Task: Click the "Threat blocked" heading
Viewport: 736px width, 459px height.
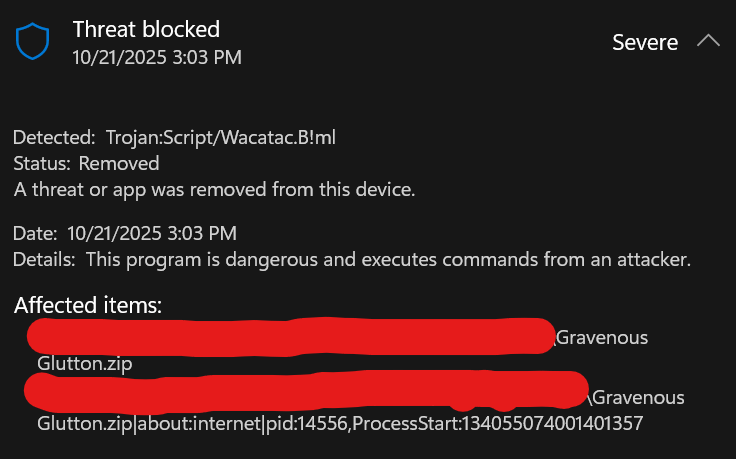Action: pyautogui.click(x=146, y=30)
